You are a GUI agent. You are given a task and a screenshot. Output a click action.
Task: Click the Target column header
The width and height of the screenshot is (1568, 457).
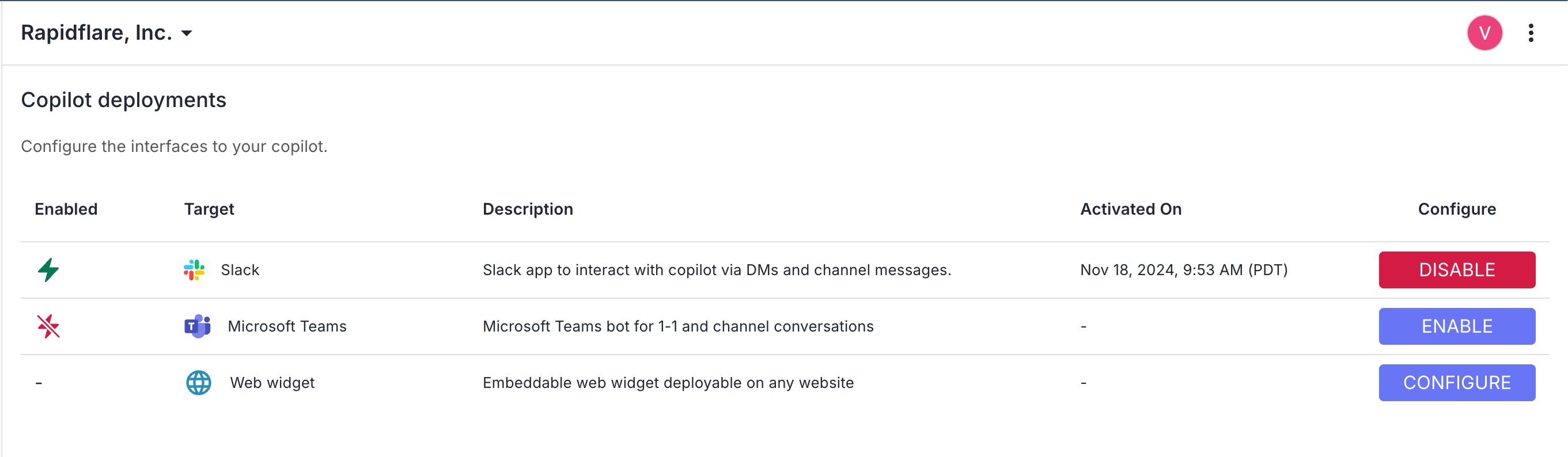(x=209, y=209)
